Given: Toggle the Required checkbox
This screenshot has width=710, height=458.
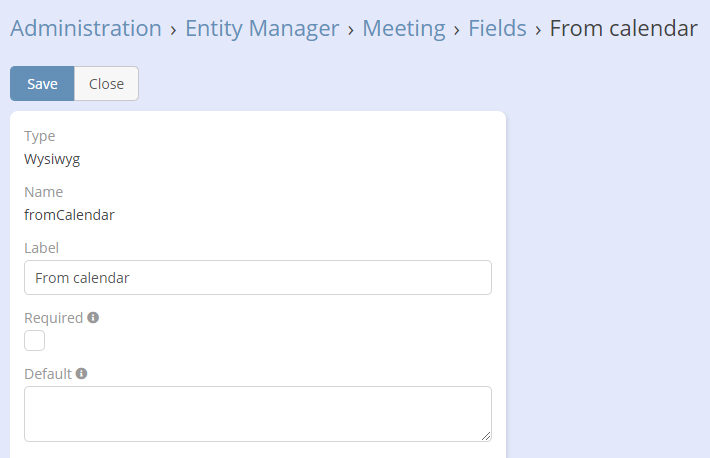Looking at the screenshot, I should click(35, 341).
